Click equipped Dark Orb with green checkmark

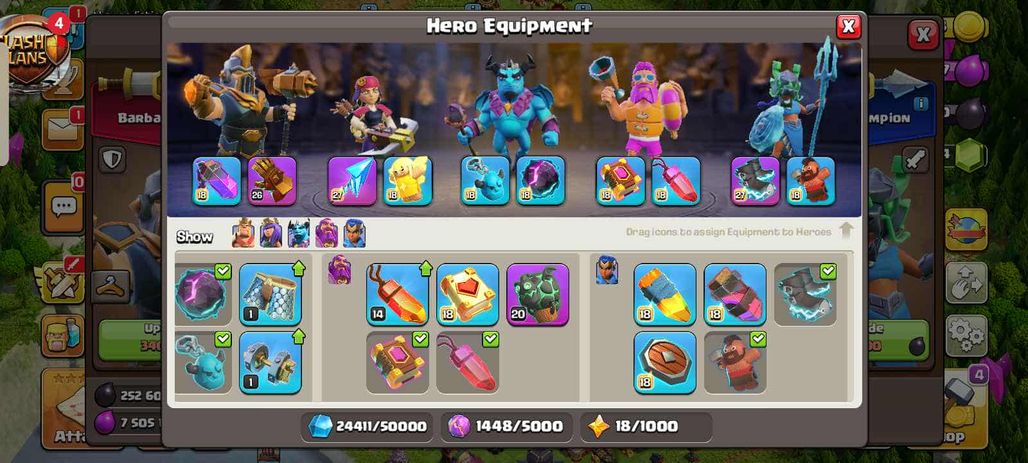coord(202,294)
